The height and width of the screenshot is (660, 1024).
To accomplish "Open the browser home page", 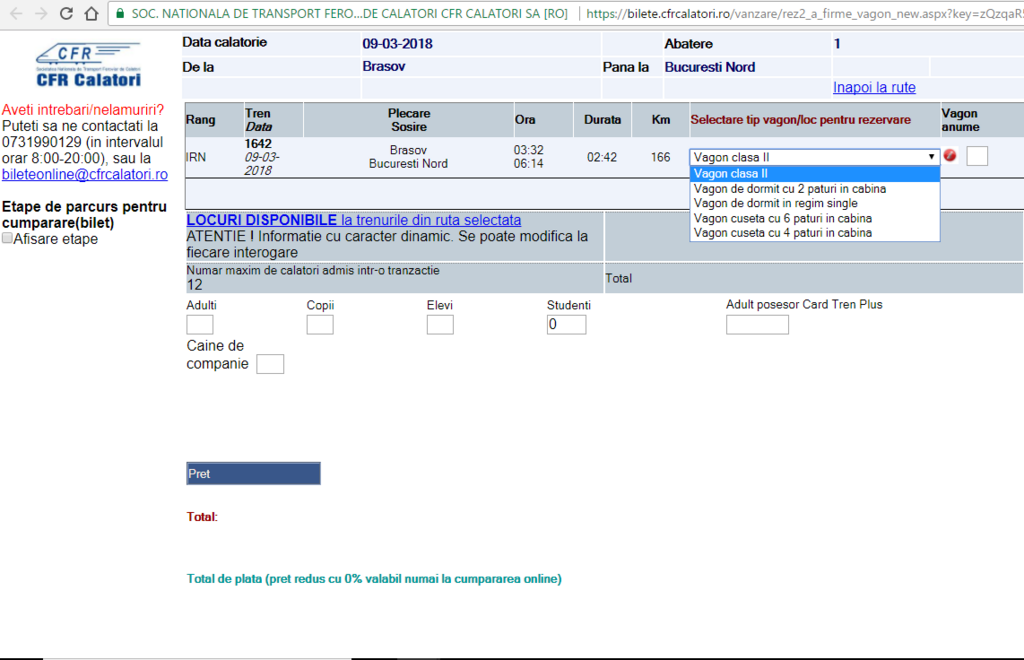I will 91,13.
